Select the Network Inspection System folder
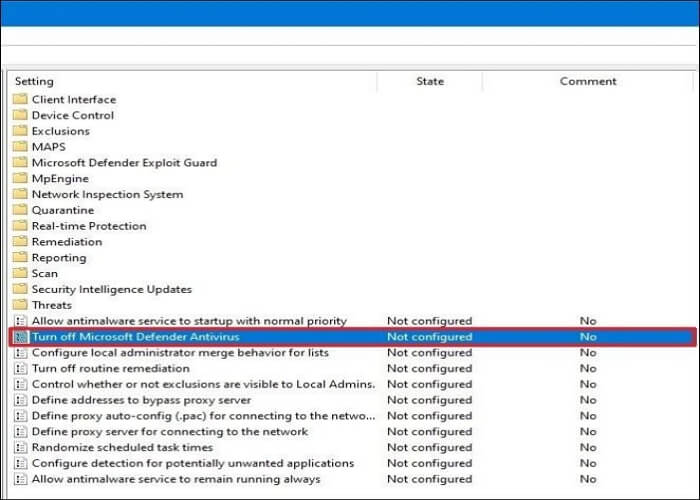Viewport: 700px width, 500px height. pos(107,194)
